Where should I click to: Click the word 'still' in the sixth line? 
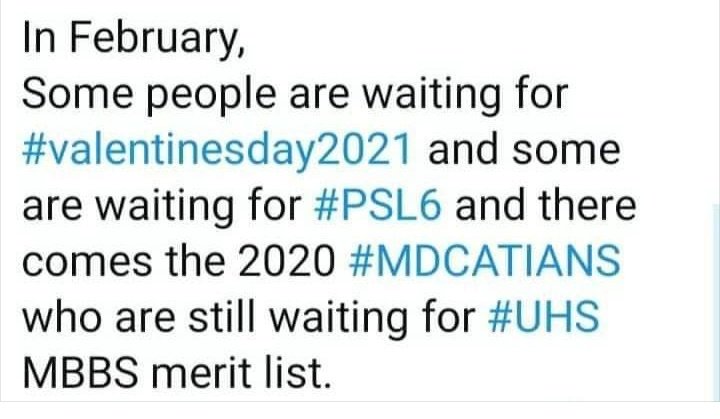[221, 316]
